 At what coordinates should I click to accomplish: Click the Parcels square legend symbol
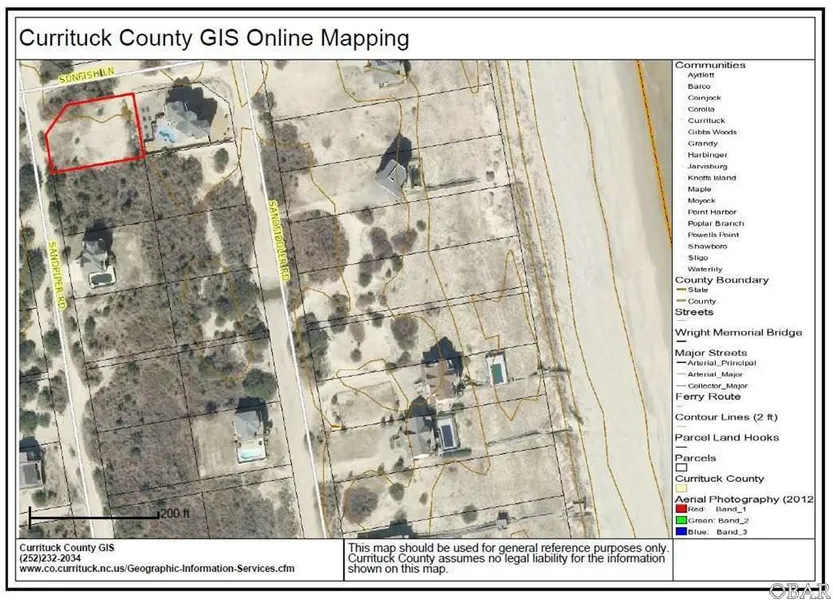point(681,467)
